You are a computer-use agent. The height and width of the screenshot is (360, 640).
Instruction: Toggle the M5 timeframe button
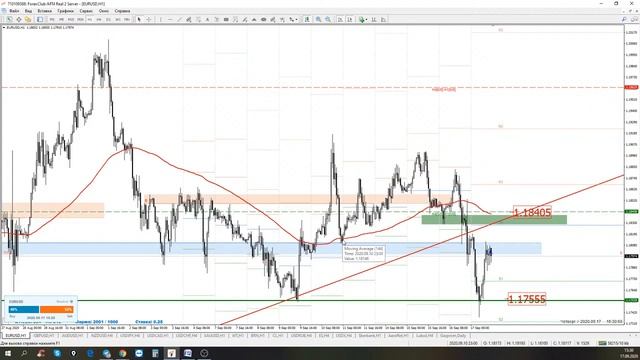coord(62,20)
